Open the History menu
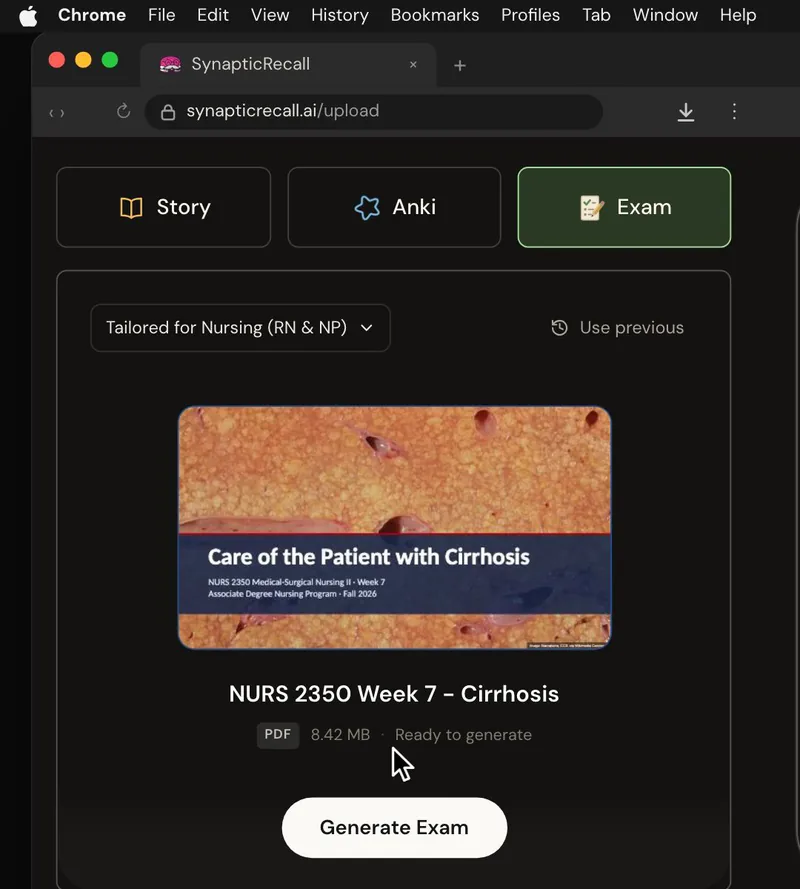 point(340,15)
